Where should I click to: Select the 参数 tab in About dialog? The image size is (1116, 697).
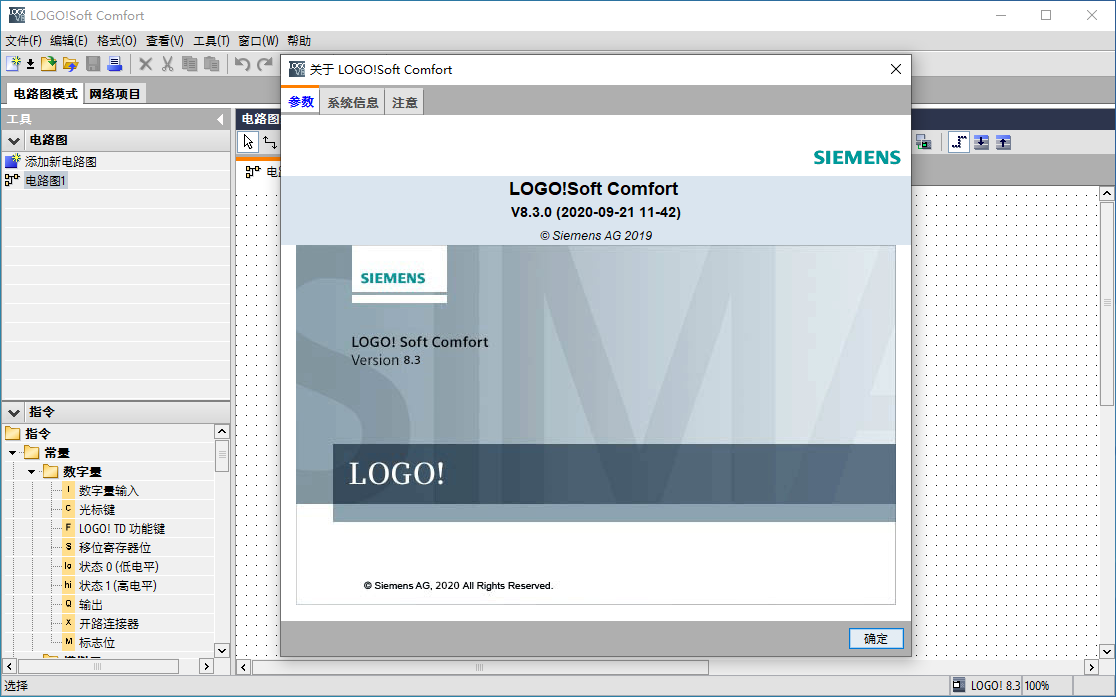coord(301,102)
